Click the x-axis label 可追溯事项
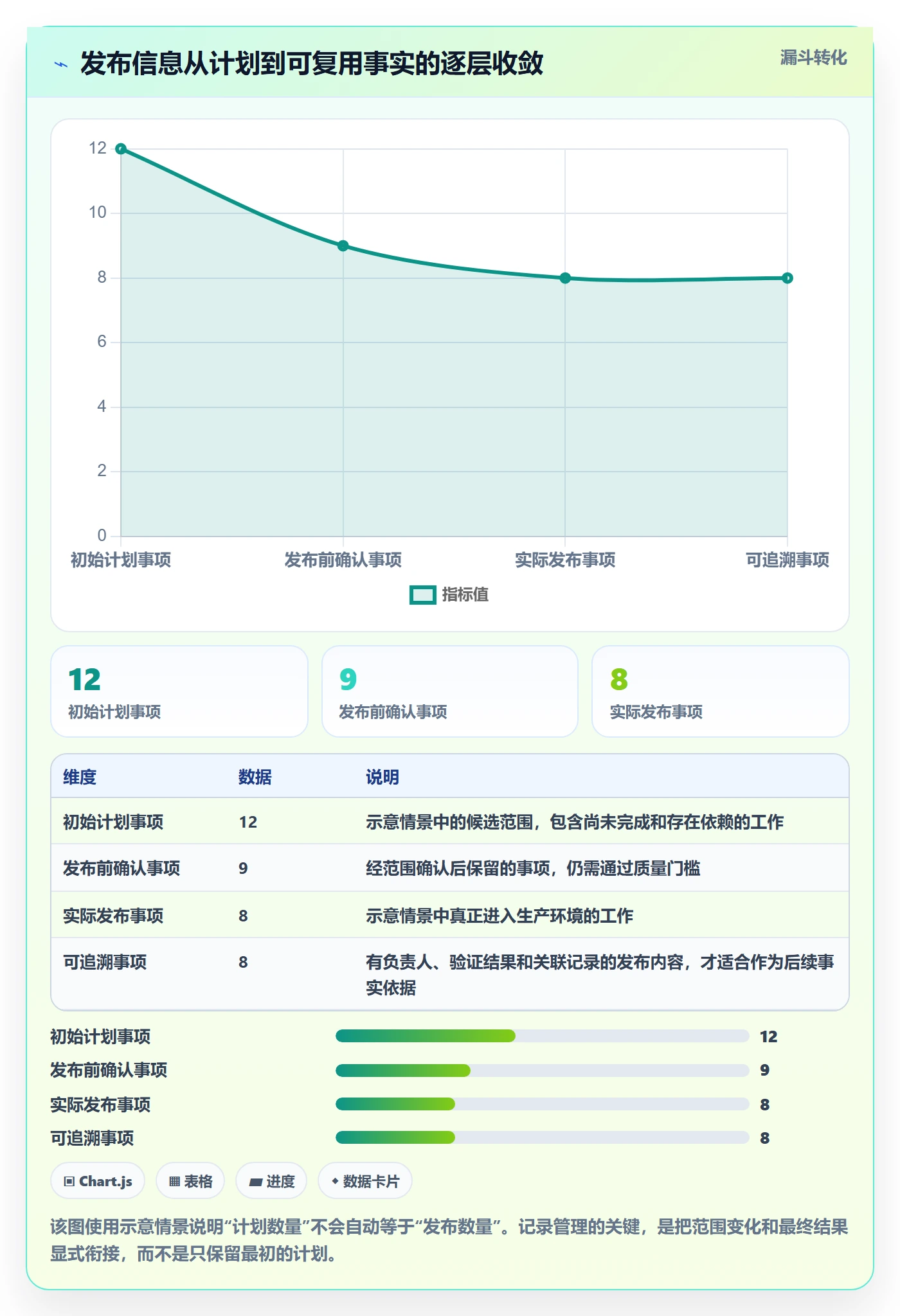 click(788, 560)
